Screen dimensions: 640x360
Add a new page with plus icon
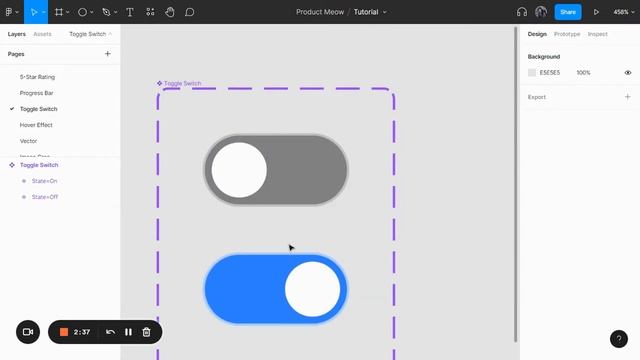(107, 53)
